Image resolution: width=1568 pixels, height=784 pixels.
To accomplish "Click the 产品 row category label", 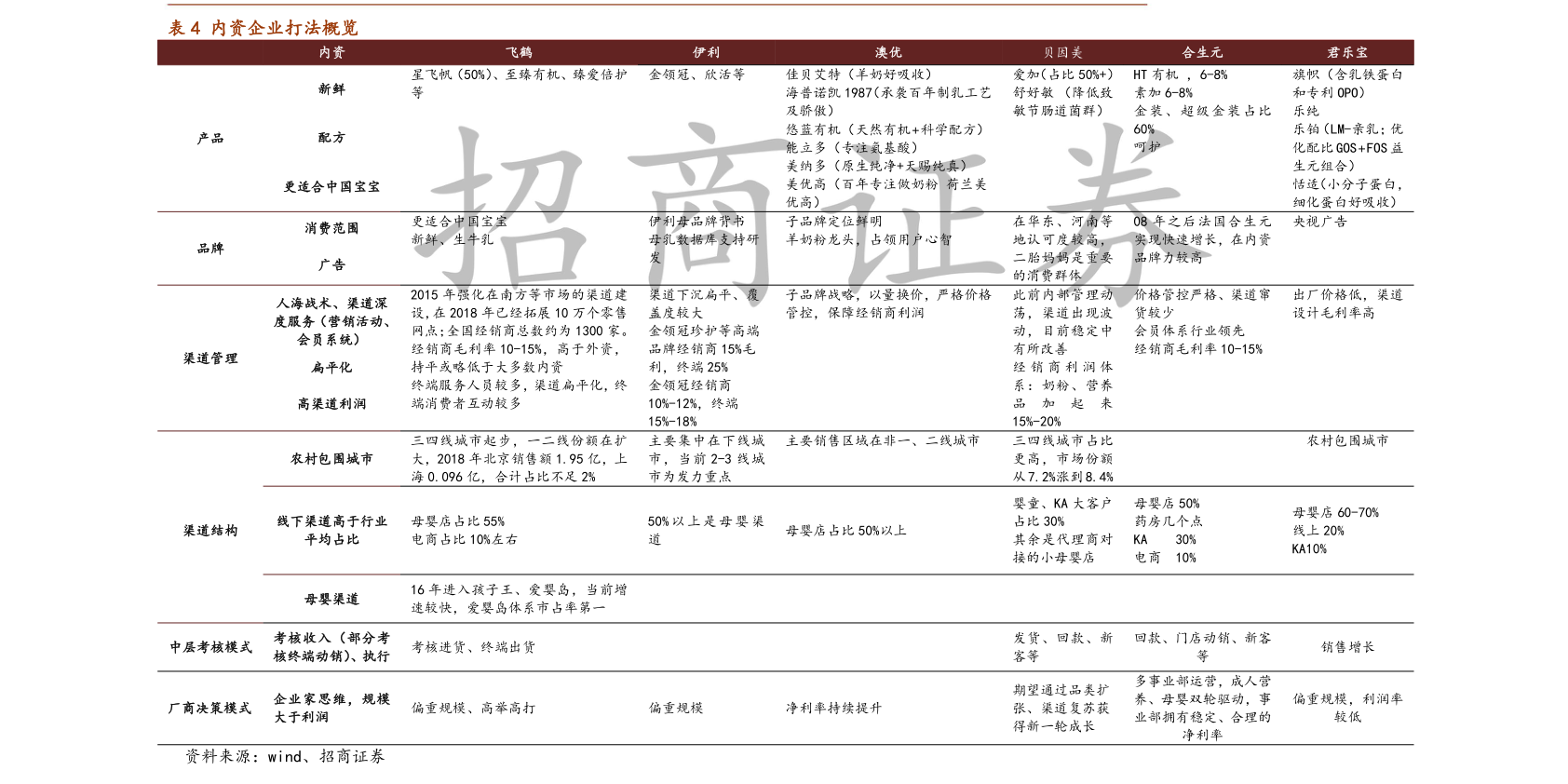I will [x=210, y=138].
